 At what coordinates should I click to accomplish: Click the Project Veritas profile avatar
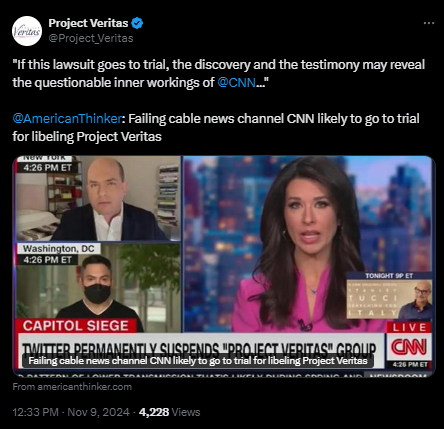(x=27, y=31)
